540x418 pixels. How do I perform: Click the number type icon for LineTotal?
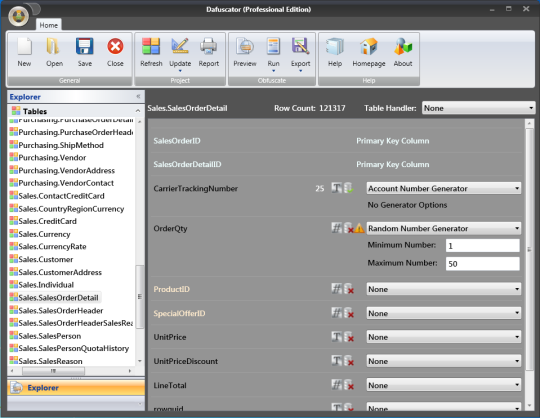click(336, 385)
